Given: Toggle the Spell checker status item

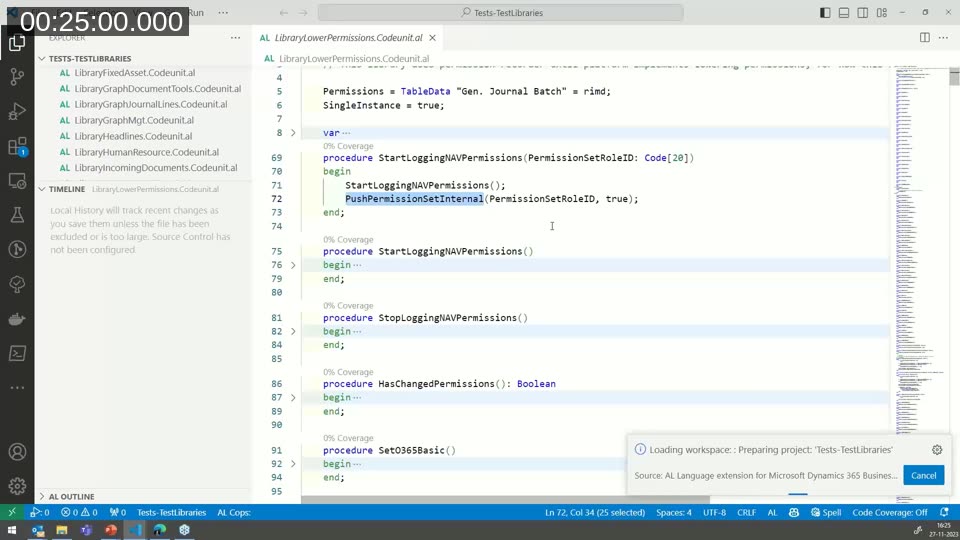Looking at the screenshot, I should (826, 512).
